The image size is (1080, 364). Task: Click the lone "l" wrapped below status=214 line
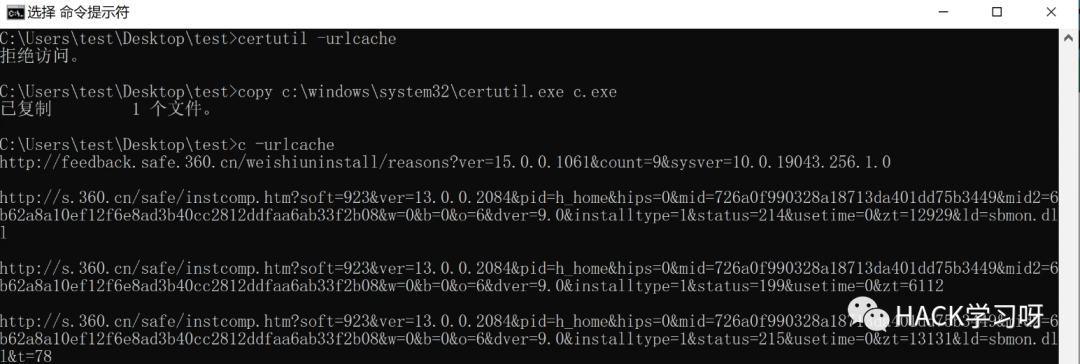point(3,233)
